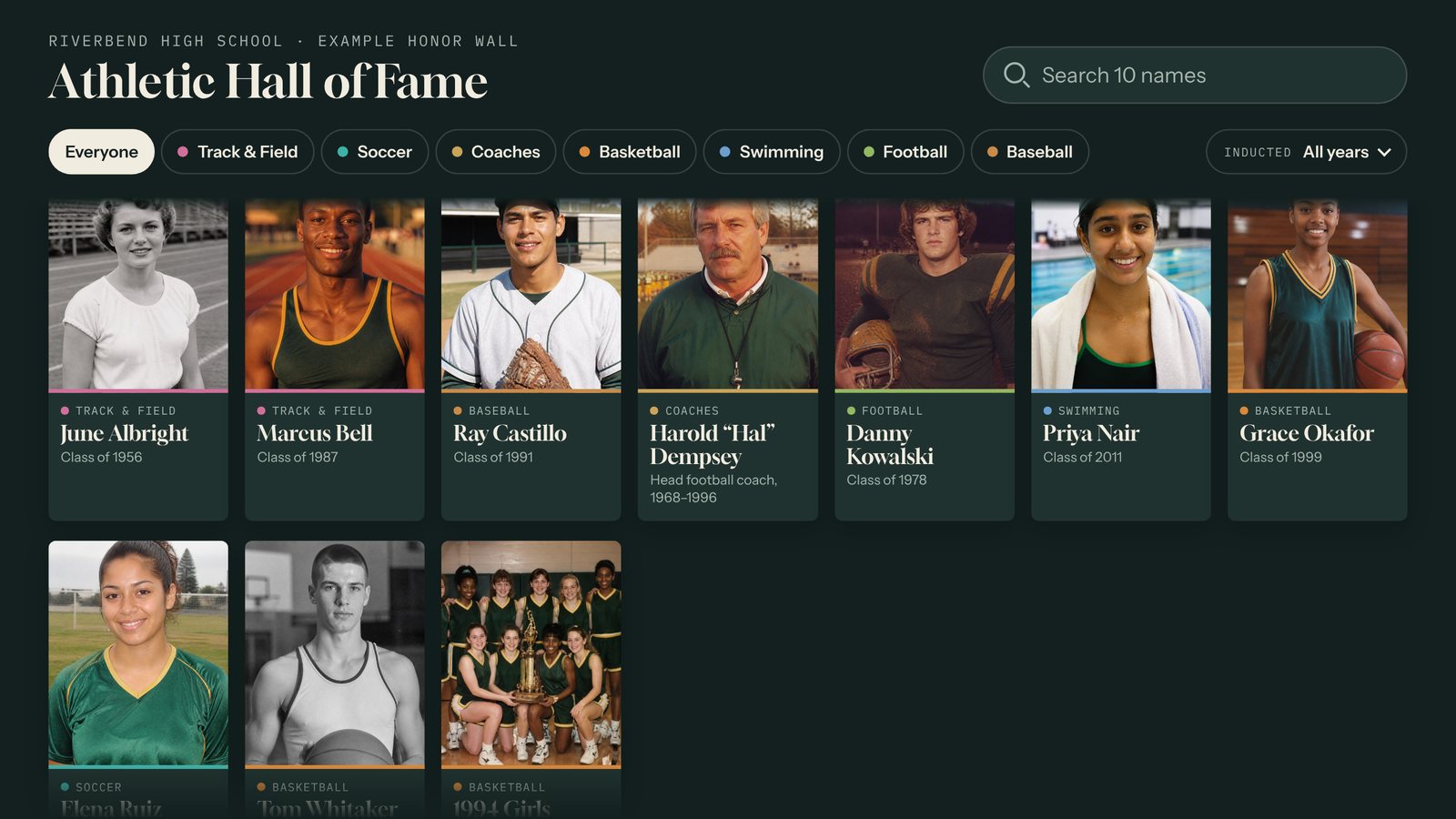Click the search magnifier icon
Image resolution: width=1456 pixels, height=819 pixels.
[1016, 75]
